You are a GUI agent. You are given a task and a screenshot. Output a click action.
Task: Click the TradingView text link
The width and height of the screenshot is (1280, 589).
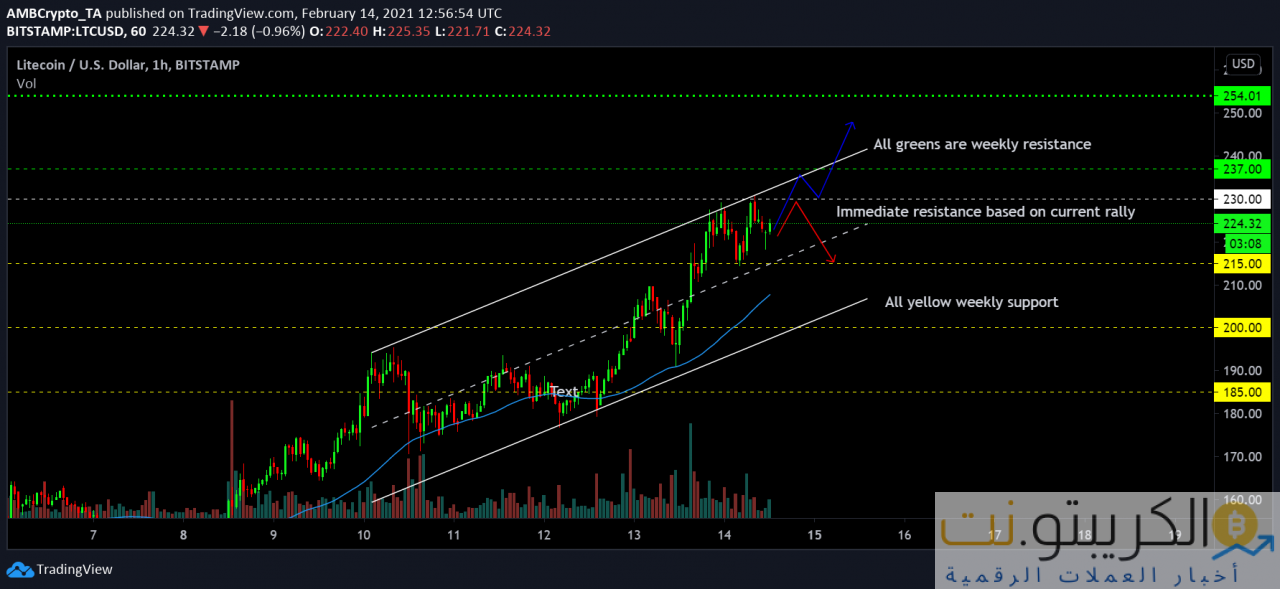(74, 570)
